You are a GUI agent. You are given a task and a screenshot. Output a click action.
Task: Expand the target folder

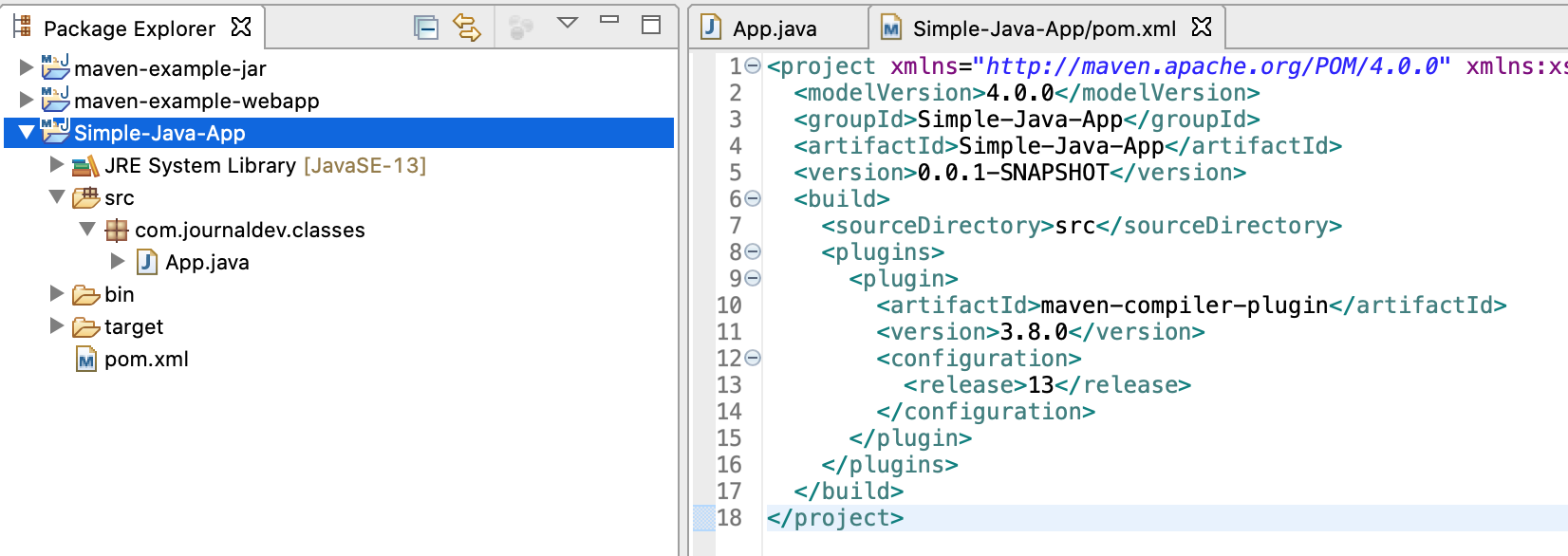coord(57,325)
